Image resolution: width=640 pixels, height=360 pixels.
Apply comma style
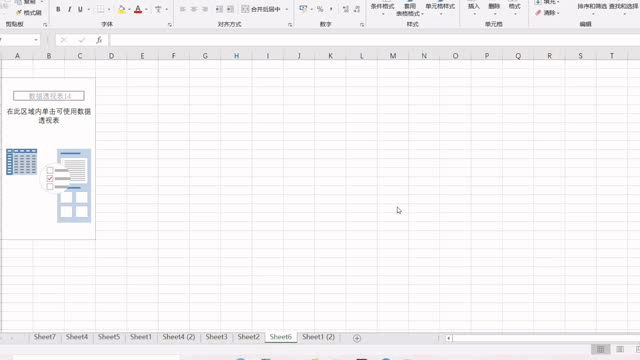[x=331, y=9]
